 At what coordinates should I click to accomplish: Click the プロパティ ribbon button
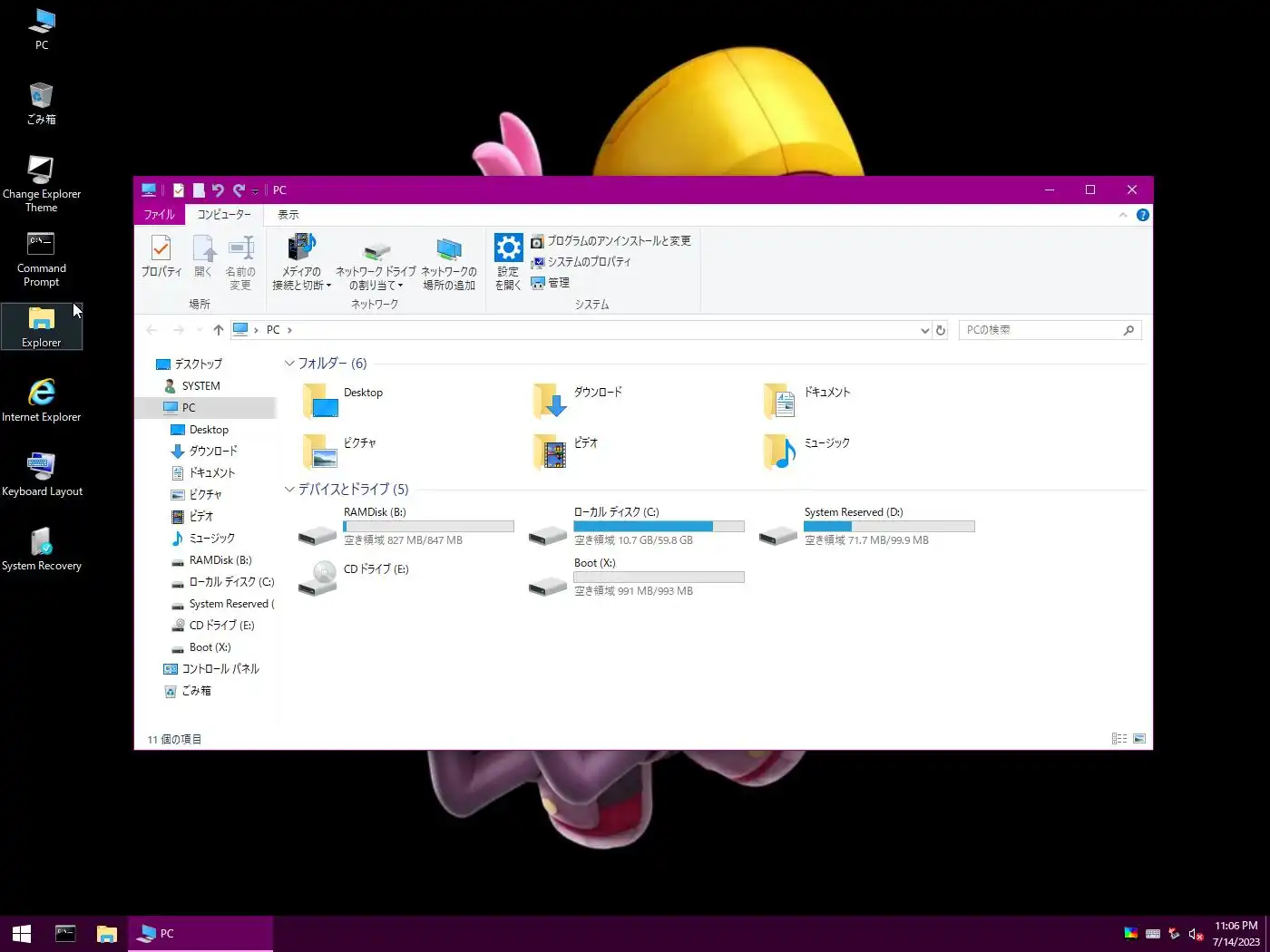pyautogui.click(x=161, y=257)
